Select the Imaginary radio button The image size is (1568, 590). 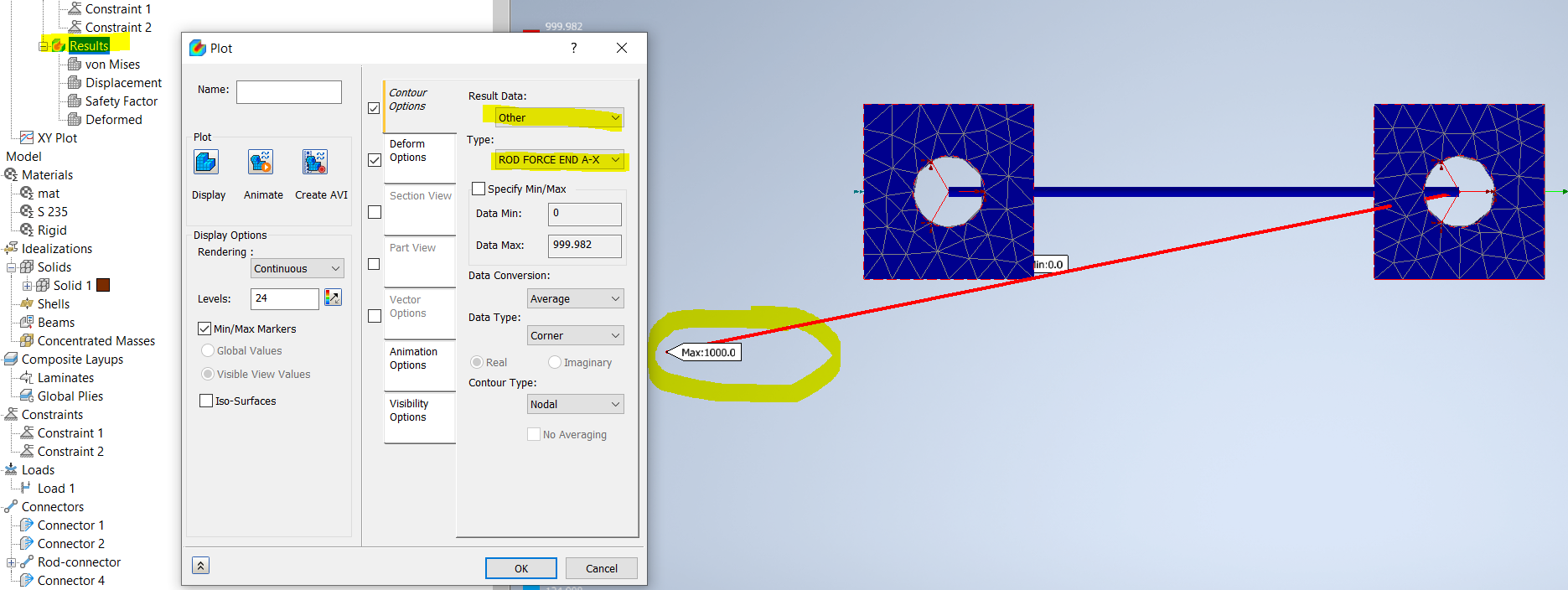coord(555,362)
